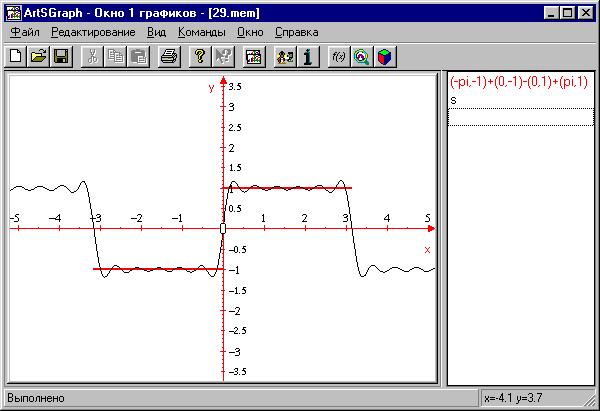Click the toolbar icon left of info 'i'
Image resolution: width=600 pixels, height=411 pixels.
284,57
